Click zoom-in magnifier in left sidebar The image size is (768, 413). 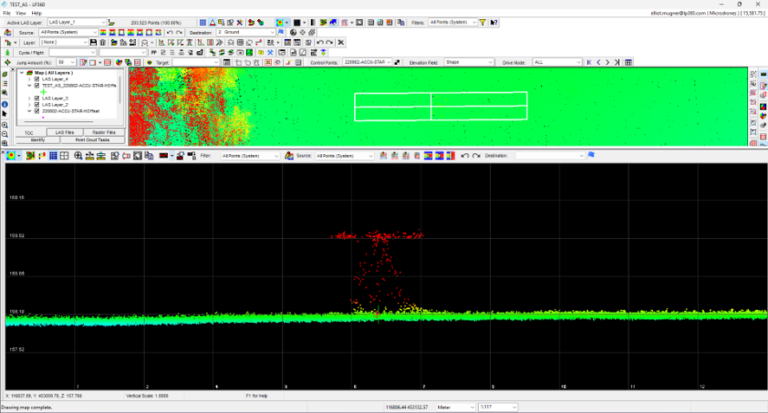point(5,125)
